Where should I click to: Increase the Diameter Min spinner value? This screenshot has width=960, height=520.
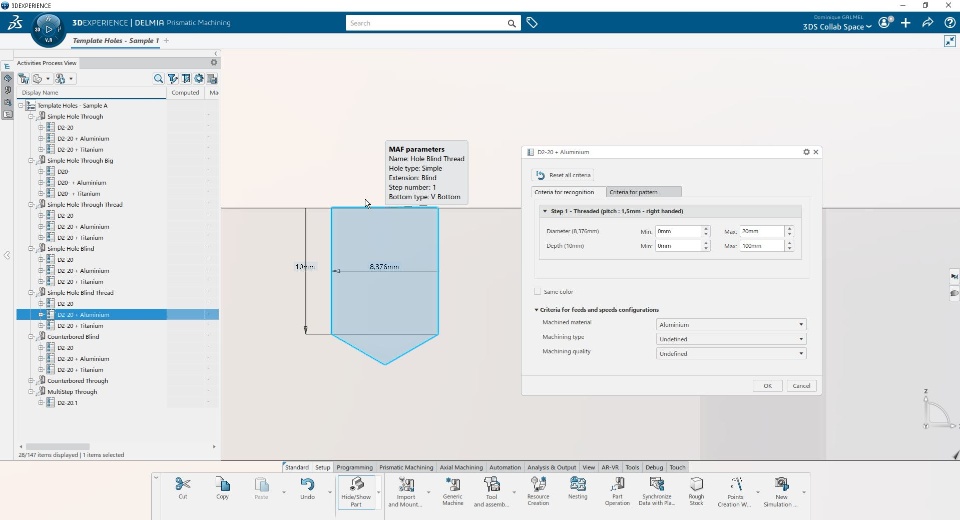click(x=706, y=228)
